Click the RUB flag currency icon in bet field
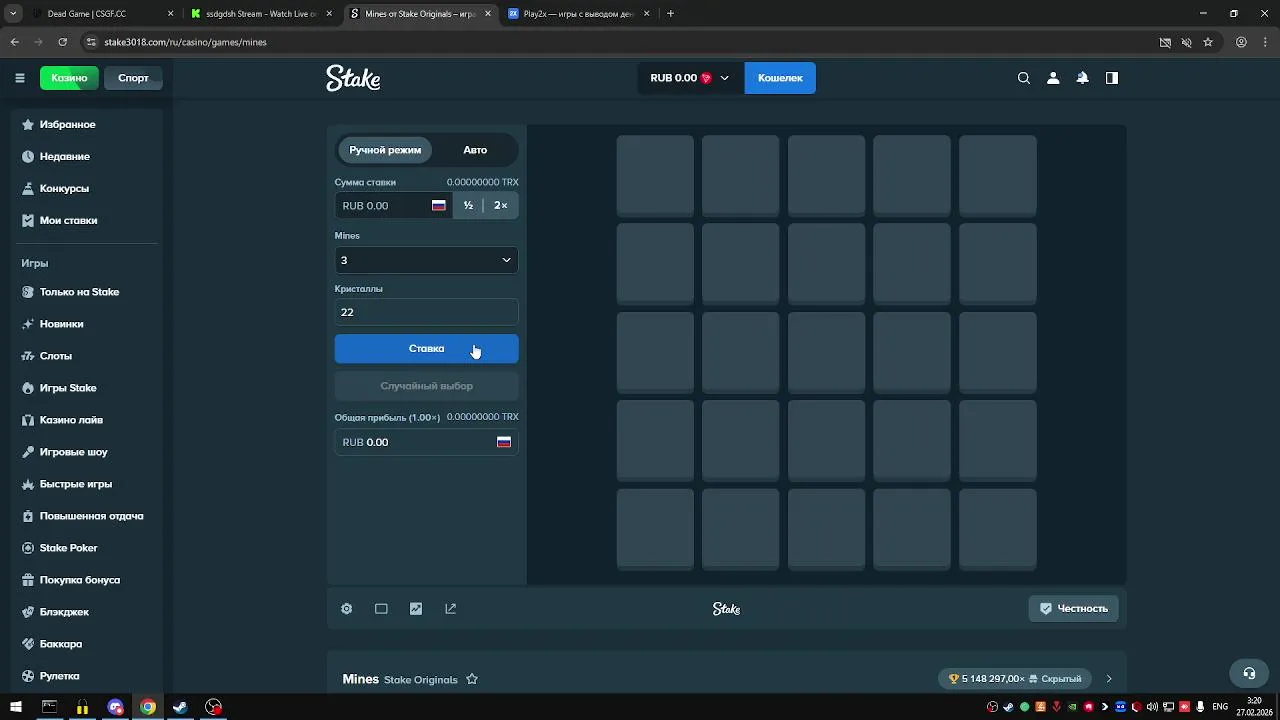1280x720 pixels. [x=438, y=205]
